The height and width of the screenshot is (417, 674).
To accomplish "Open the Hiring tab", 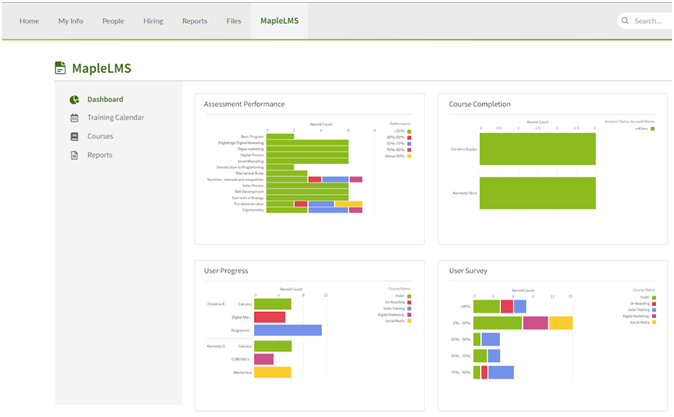I will pyautogui.click(x=153, y=21).
